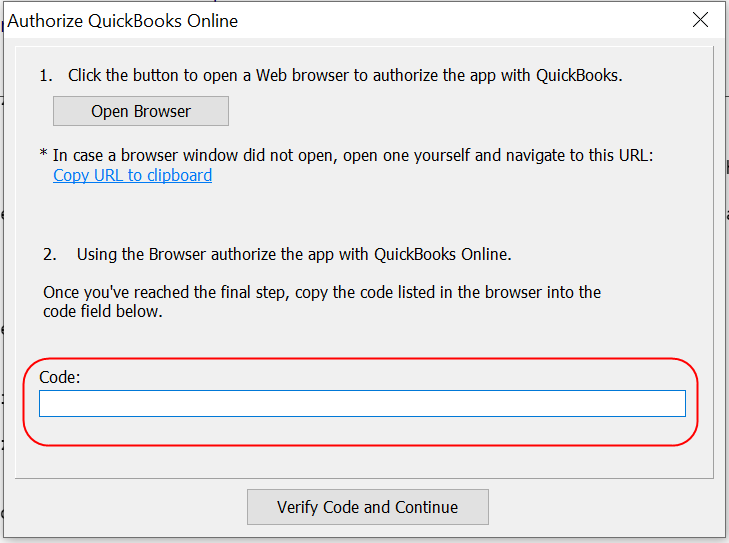Submit the code with the Verify button
Screen dimensions: 729x543
point(367,507)
